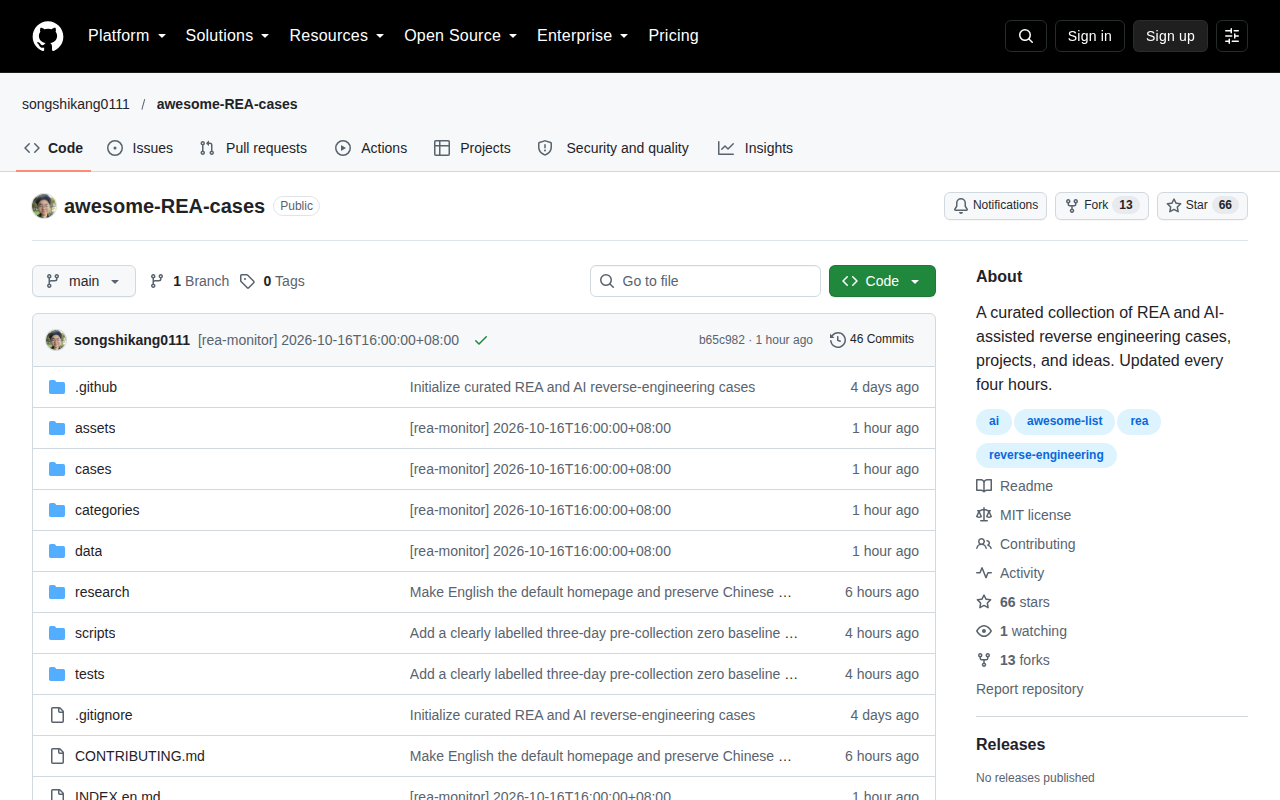Expand the Open Source menu
The height and width of the screenshot is (800, 1280).
(461, 36)
